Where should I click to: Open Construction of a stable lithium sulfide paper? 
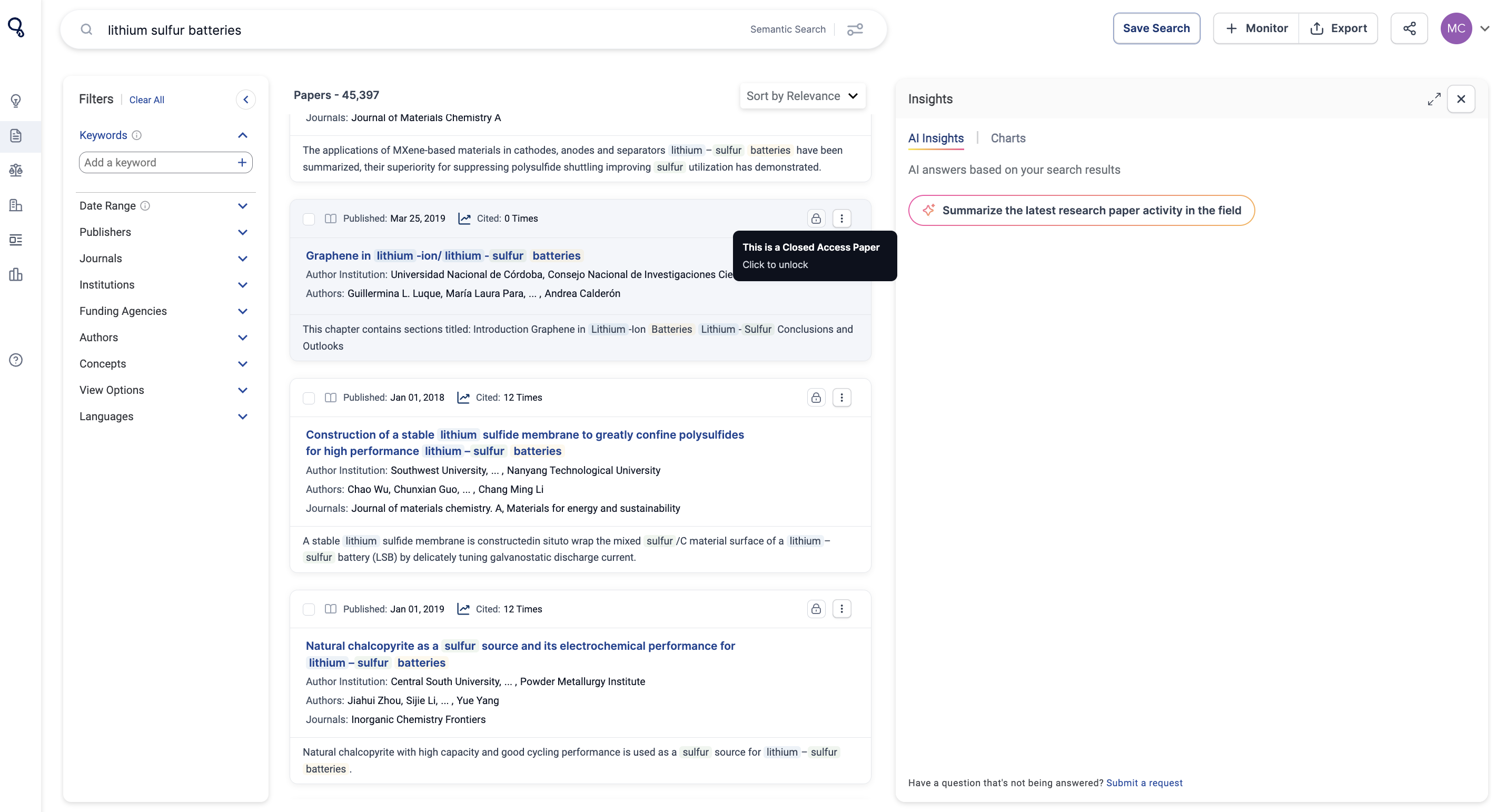click(524, 442)
